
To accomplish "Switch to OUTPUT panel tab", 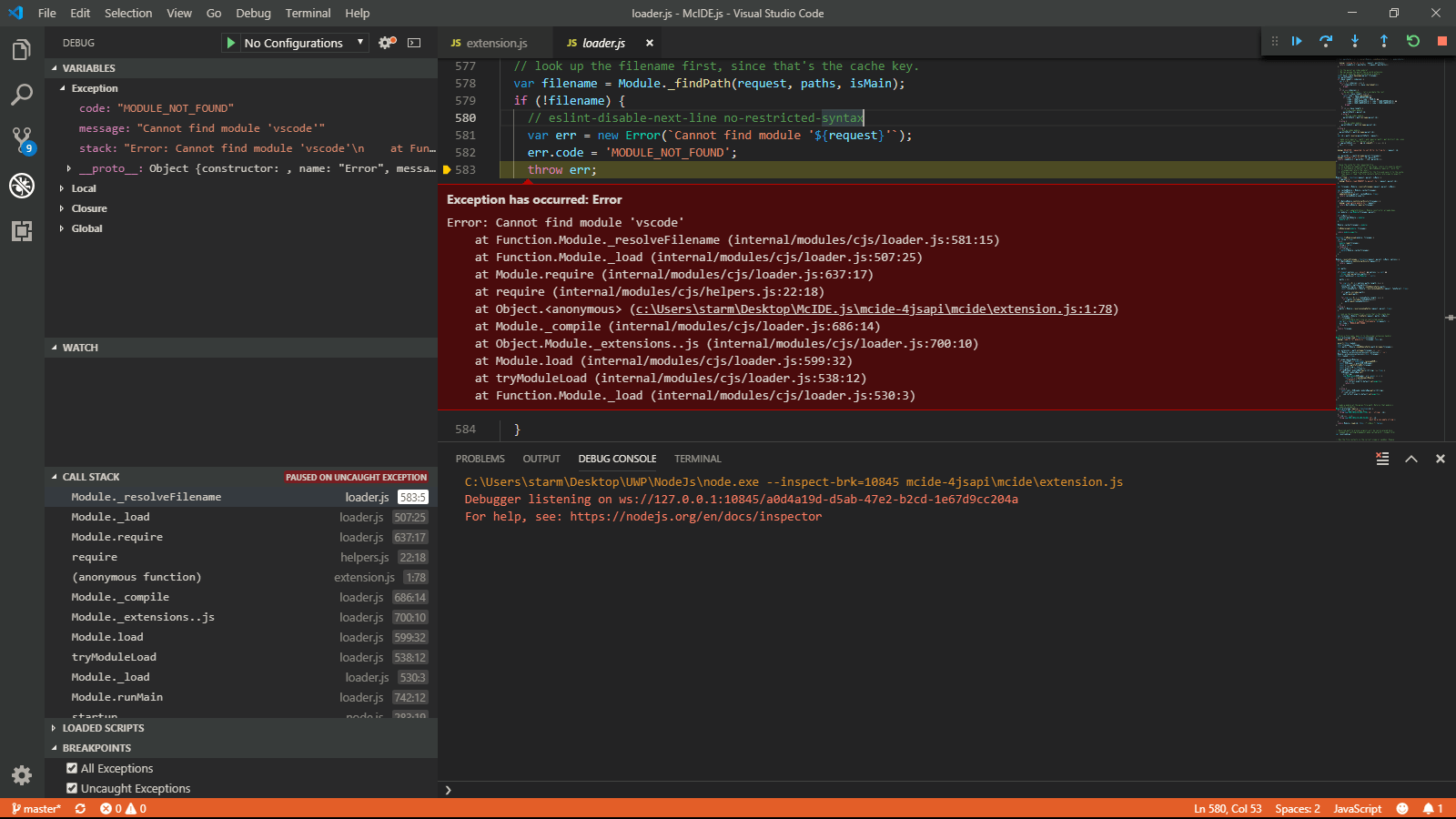I will (x=541, y=459).
